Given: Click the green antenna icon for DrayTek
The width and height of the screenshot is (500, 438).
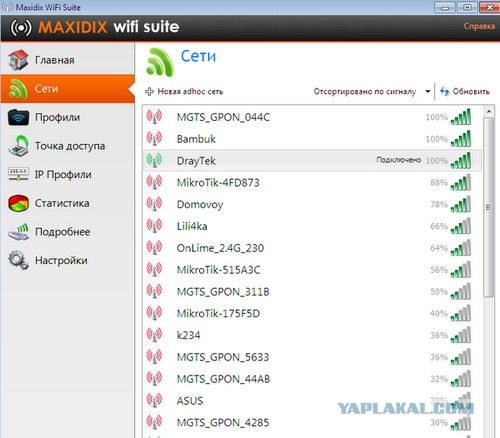Looking at the screenshot, I should pos(154,160).
